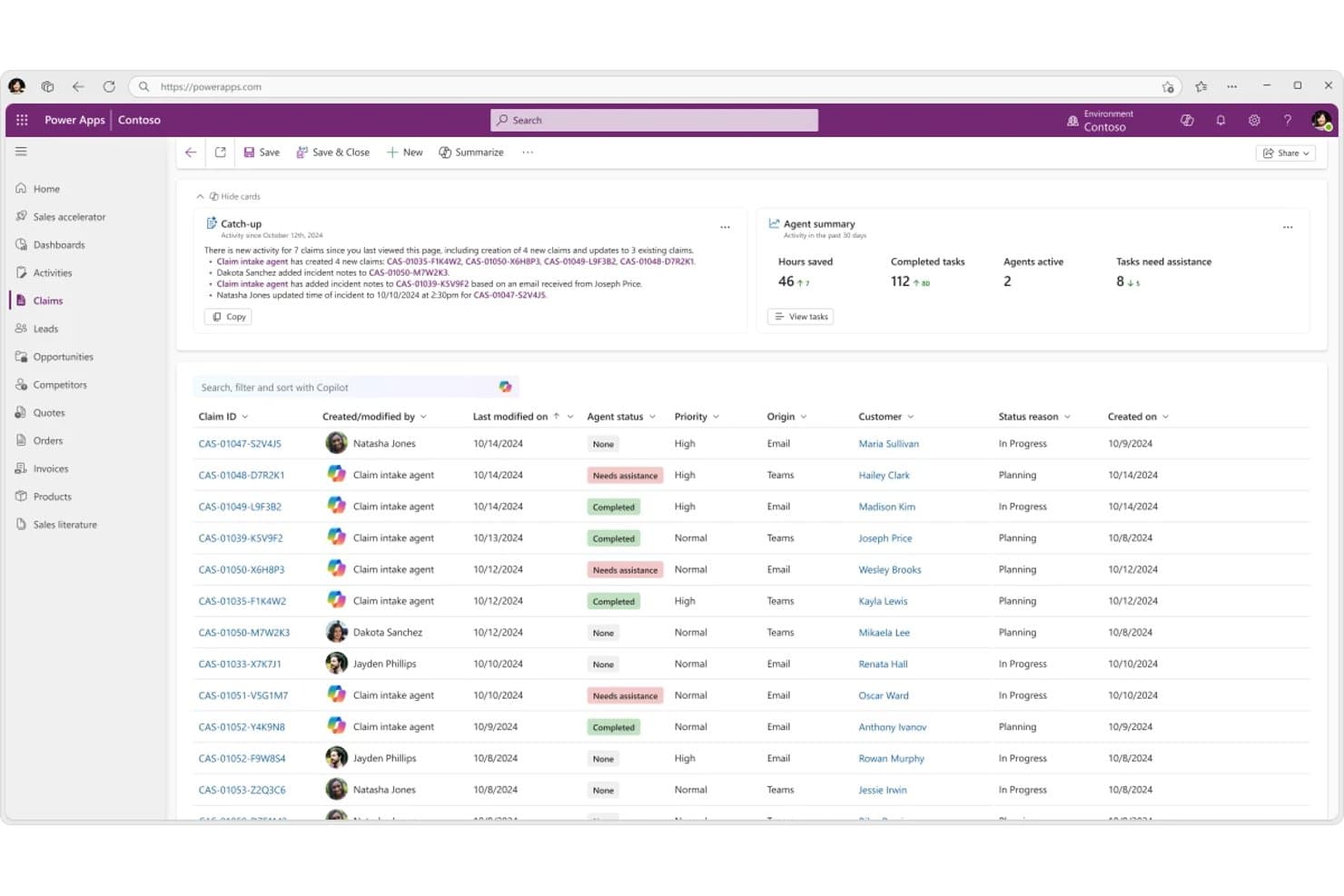Open the user profile avatar in header

(x=1321, y=120)
